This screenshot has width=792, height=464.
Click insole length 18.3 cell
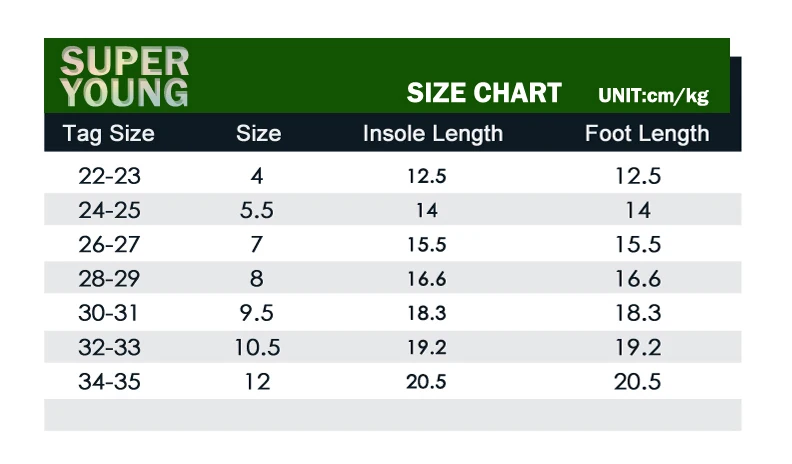click(x=427, y=314)
